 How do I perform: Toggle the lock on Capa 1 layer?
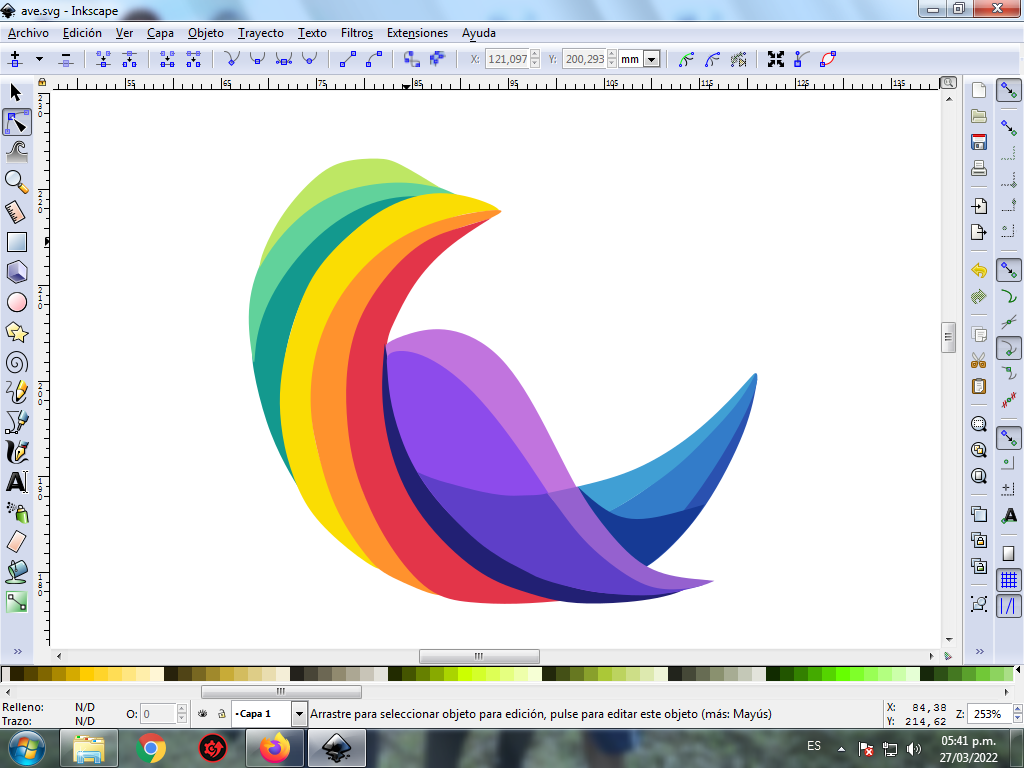[x=221, y=714]
